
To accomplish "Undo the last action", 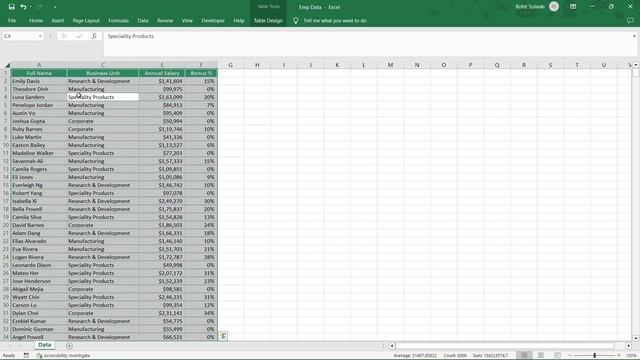I will click(23, 7).
